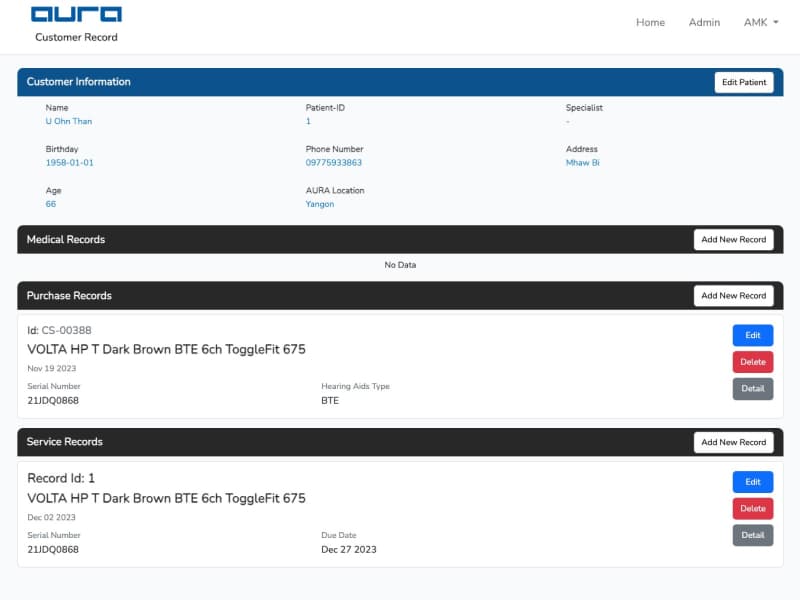Delete purchase record CS-00388
The height and width of the screenshot is (600, 800).
pos(752,362)
